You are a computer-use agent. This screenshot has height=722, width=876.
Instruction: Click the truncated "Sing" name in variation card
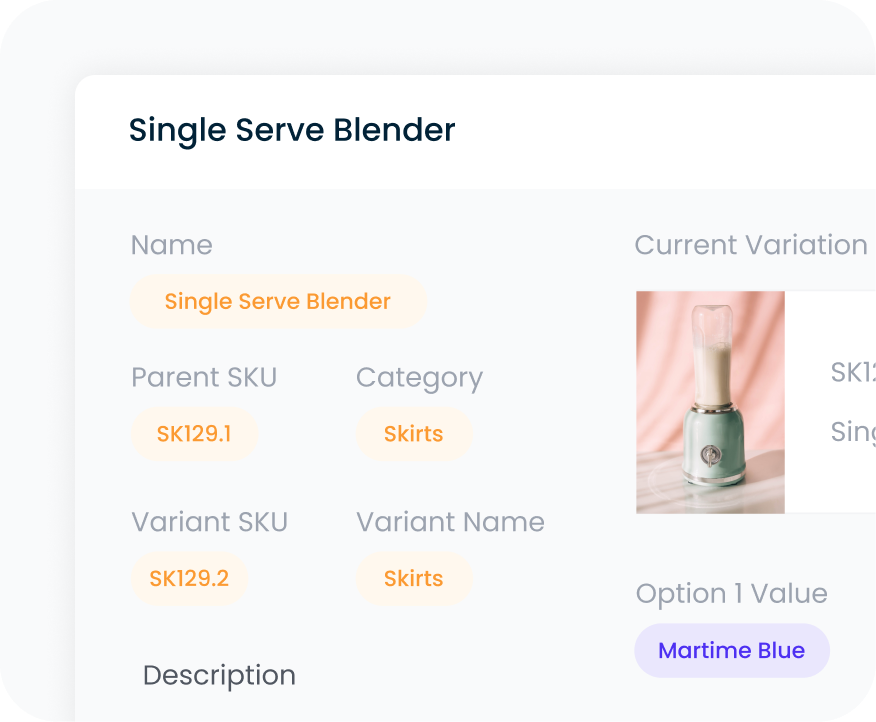[x=853, y=432]
